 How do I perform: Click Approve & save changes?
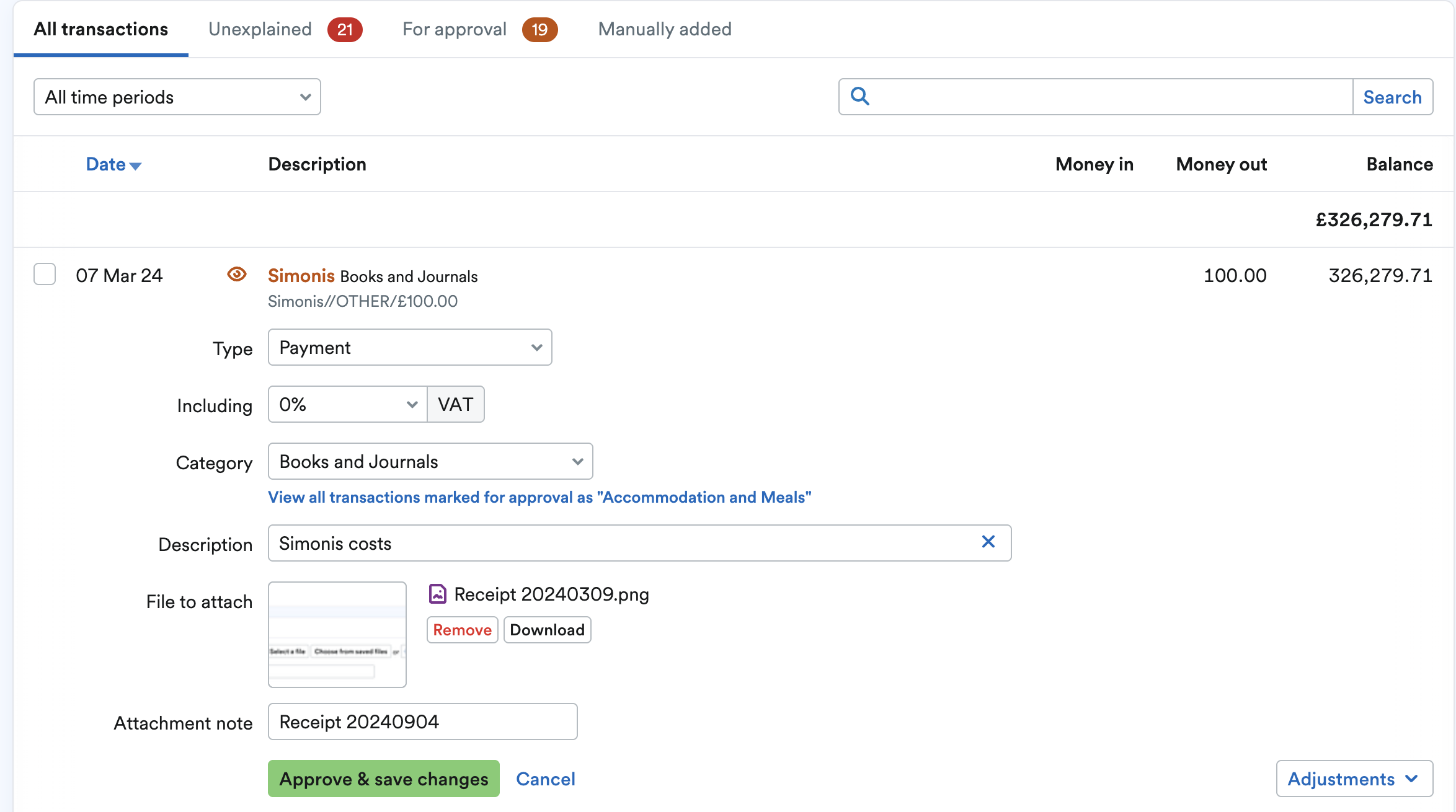click(384, 779)
